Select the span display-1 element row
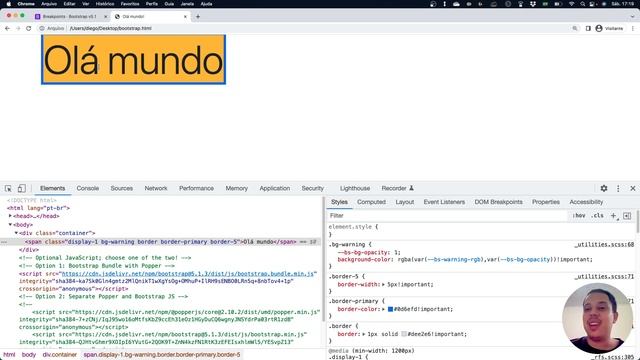 [x=160, y=242]
